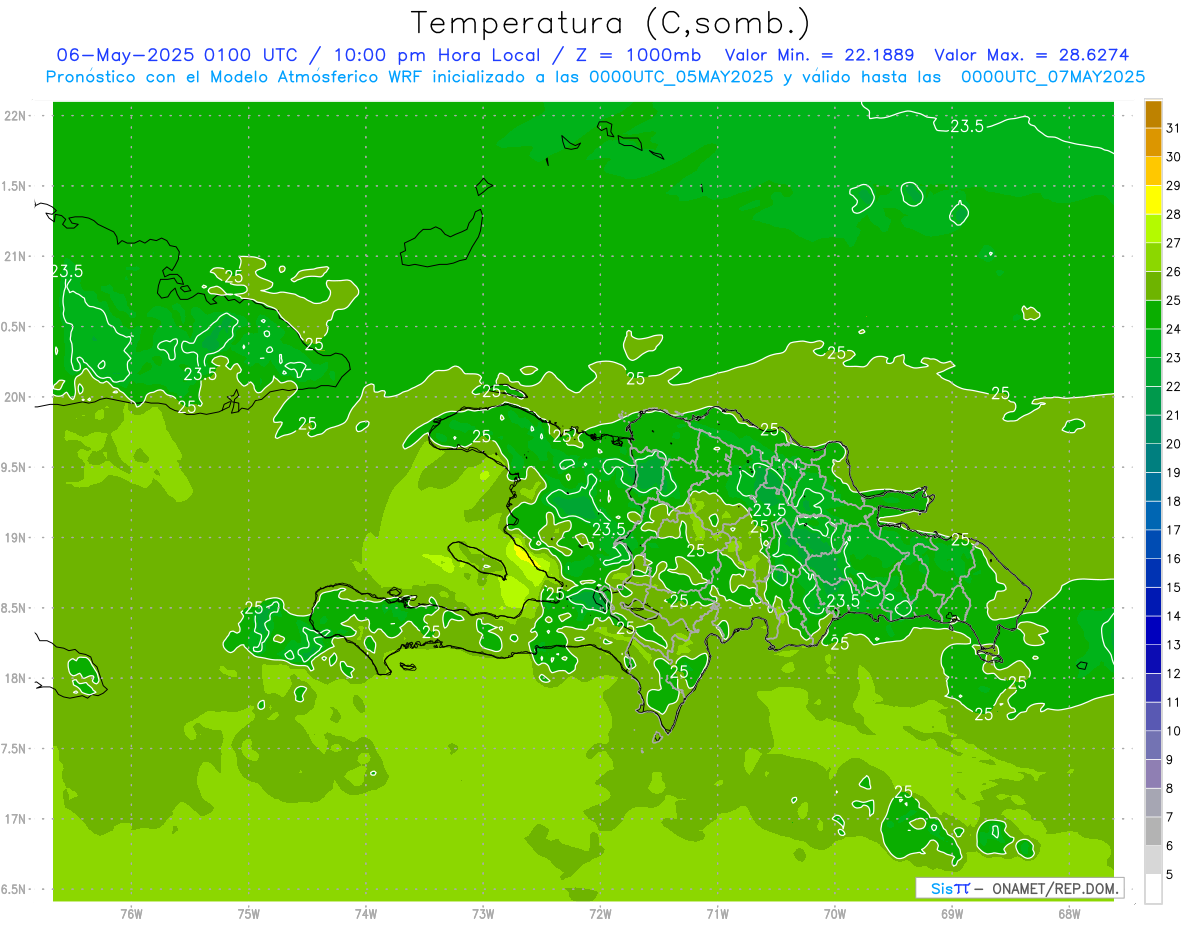Image resolution: width=1200 pixels, height=927 pixels.
Task: Click the "75W" longitude axis label
Action: coord(249,913)
